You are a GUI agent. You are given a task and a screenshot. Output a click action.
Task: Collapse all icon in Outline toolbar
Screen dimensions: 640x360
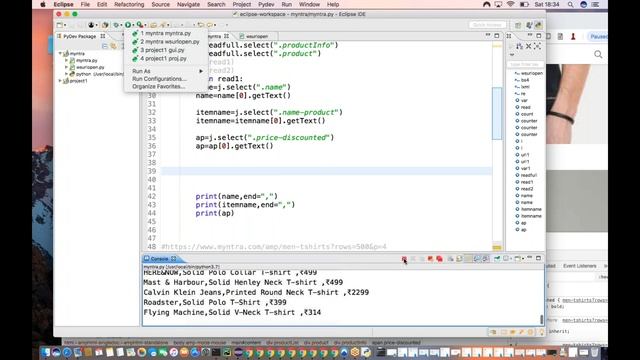pos(529,46)
